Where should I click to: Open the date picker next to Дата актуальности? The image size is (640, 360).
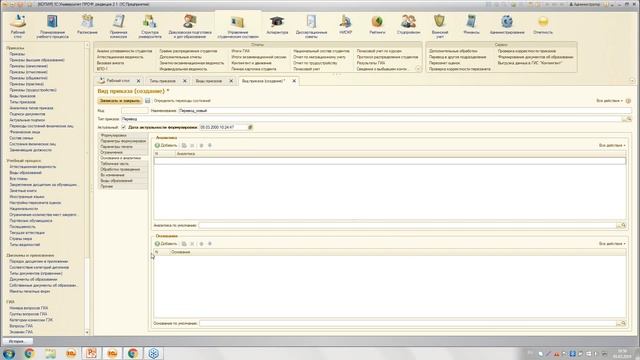250,127
